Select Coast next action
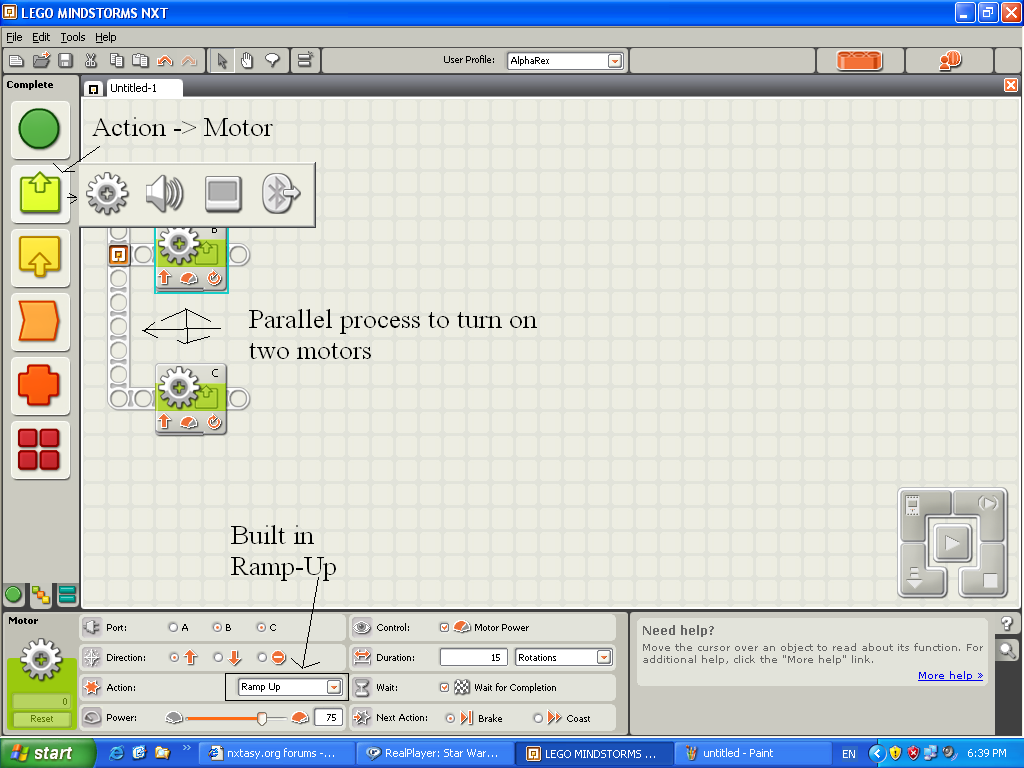Viewport: 1024px width, 768px height. (x=538, y=718)
